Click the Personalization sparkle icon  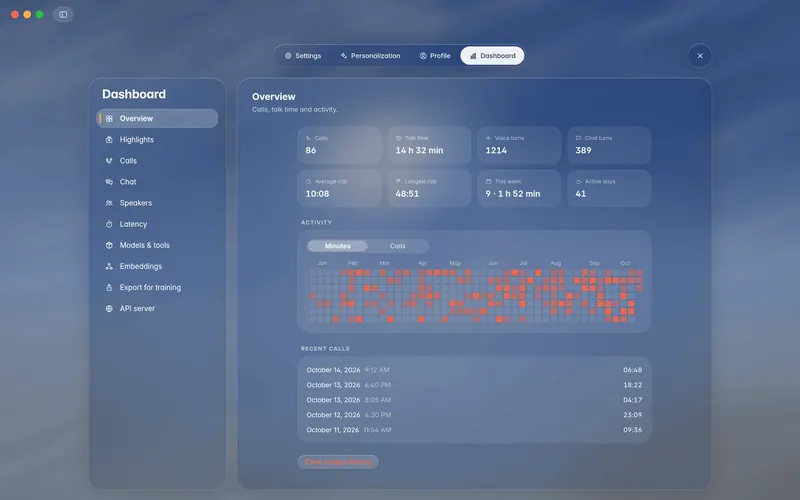pyautogui.click(x=344, y=56)
